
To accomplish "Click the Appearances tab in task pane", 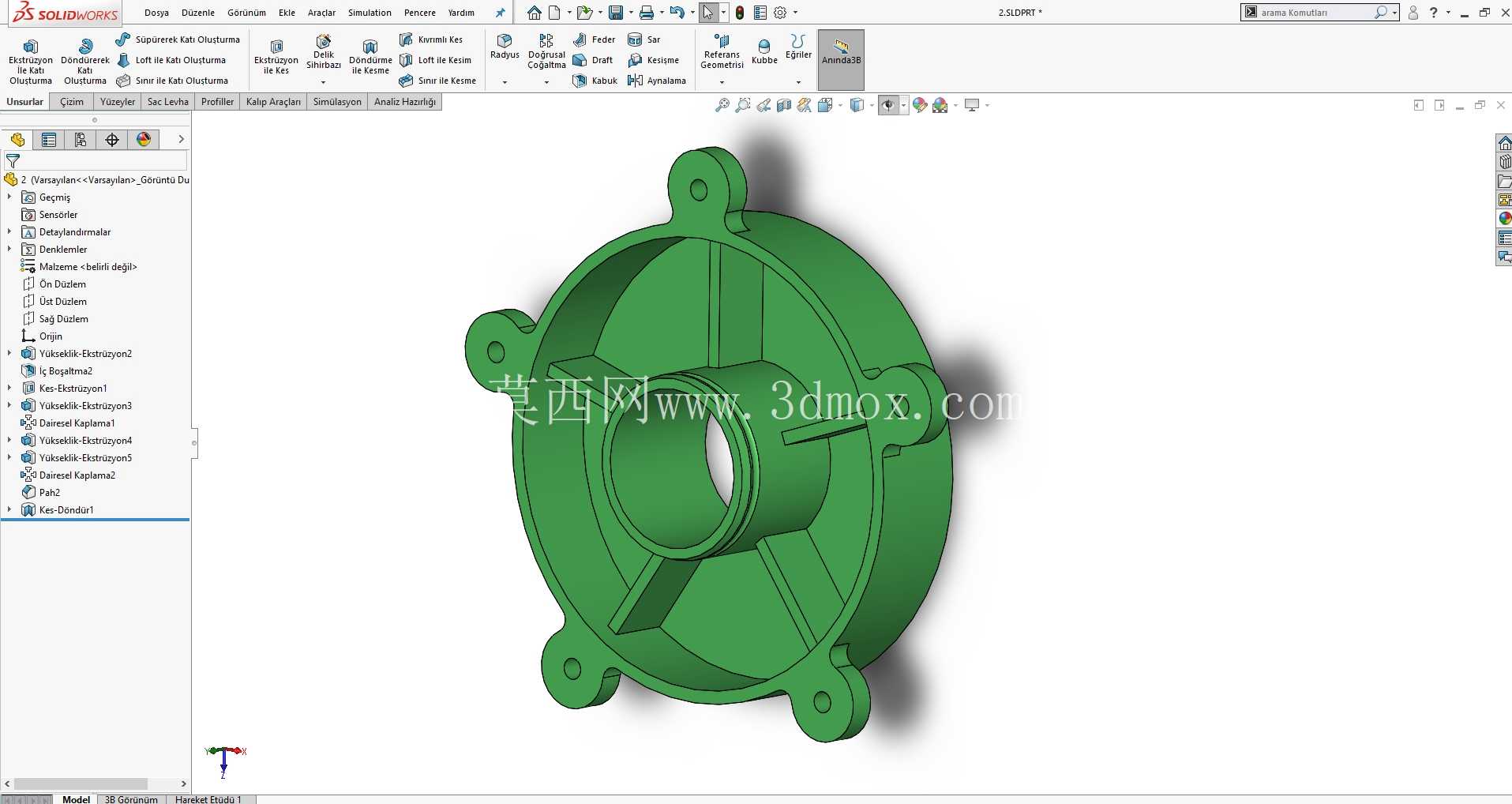I will point(1504,219).
